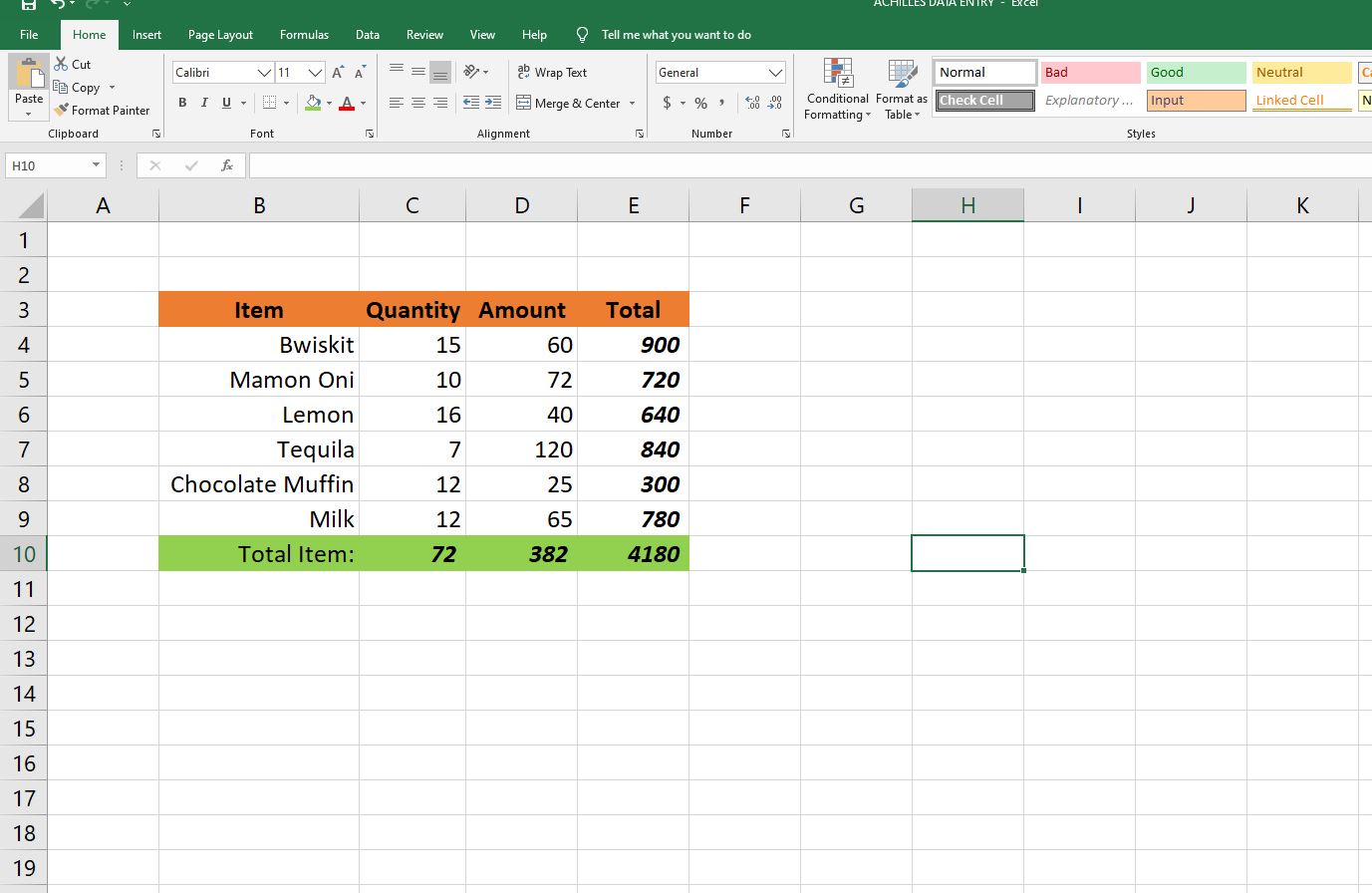This screenshot has width=1372, height=893.
Task: Apply the Comma style
Action: 721,103
